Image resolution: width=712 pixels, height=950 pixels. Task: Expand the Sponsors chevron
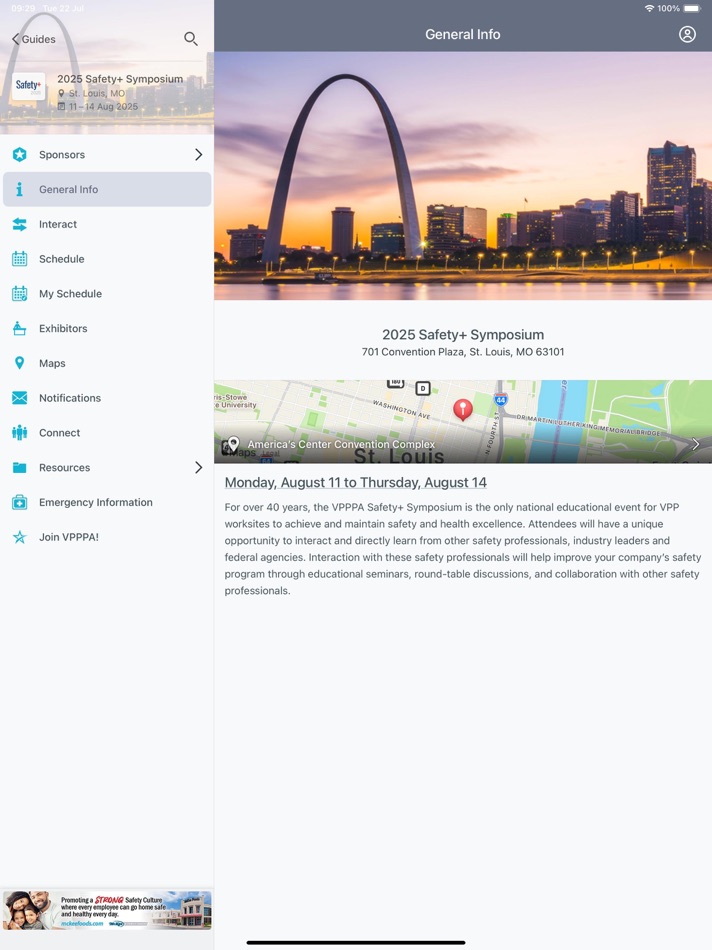point(198,154)
